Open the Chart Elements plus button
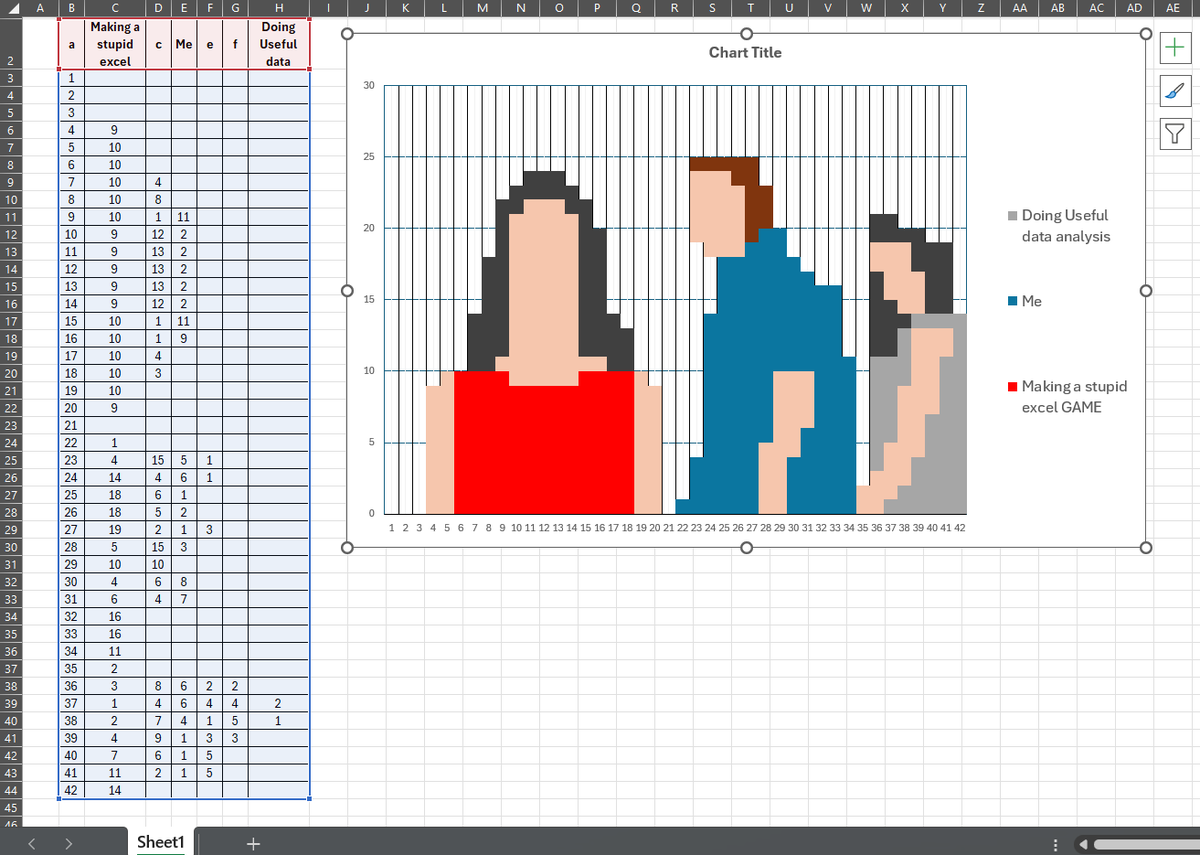 click(1175, 48)
